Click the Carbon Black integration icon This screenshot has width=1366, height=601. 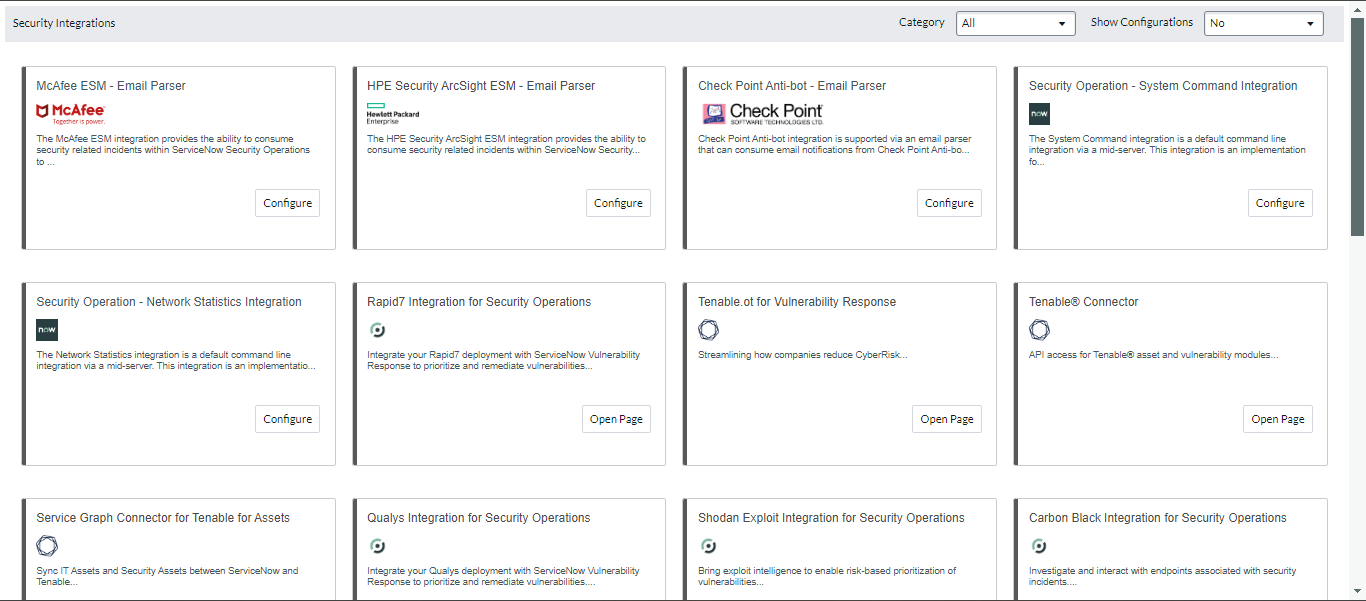(x=1039, y=545)
